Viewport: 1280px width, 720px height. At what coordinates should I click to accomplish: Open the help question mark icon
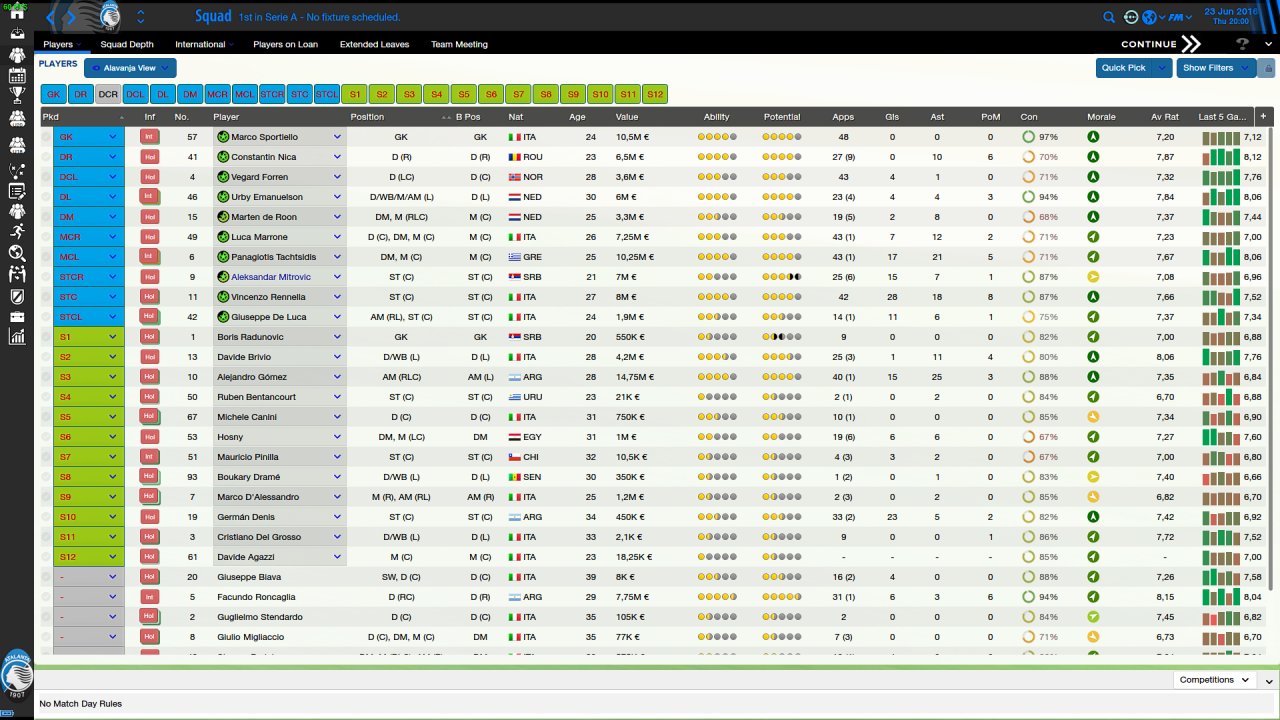(x=1243, y=44)
